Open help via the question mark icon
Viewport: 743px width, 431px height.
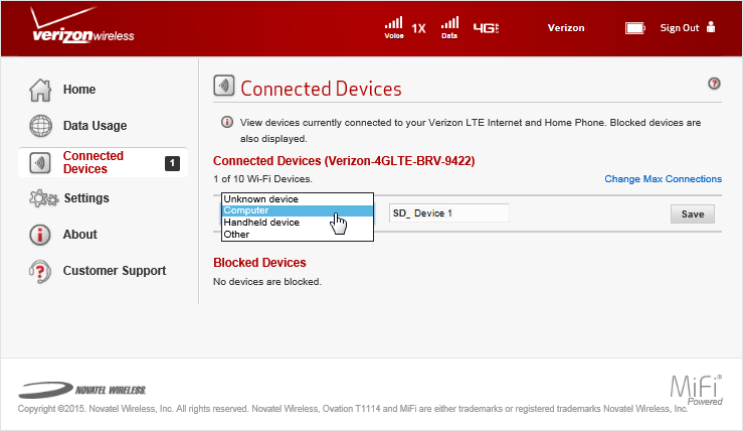[x=714, y=84]
